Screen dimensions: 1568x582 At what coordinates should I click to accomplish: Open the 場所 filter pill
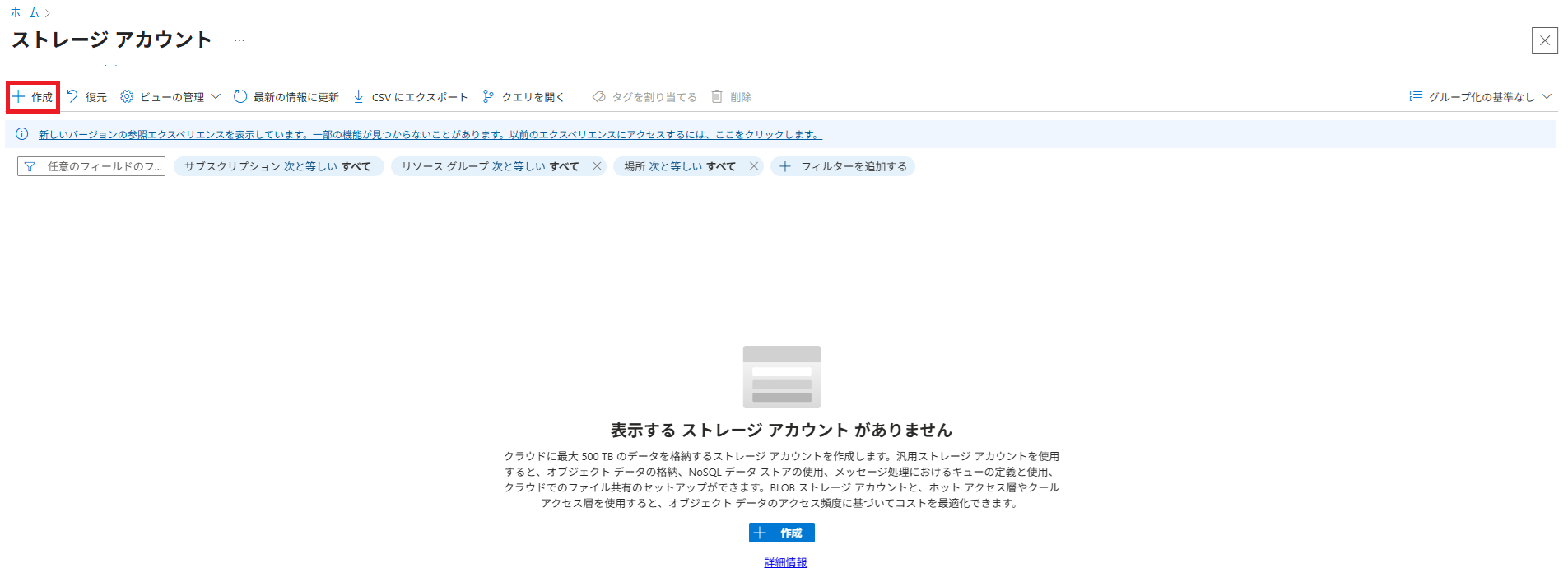(x=680, y=166)
